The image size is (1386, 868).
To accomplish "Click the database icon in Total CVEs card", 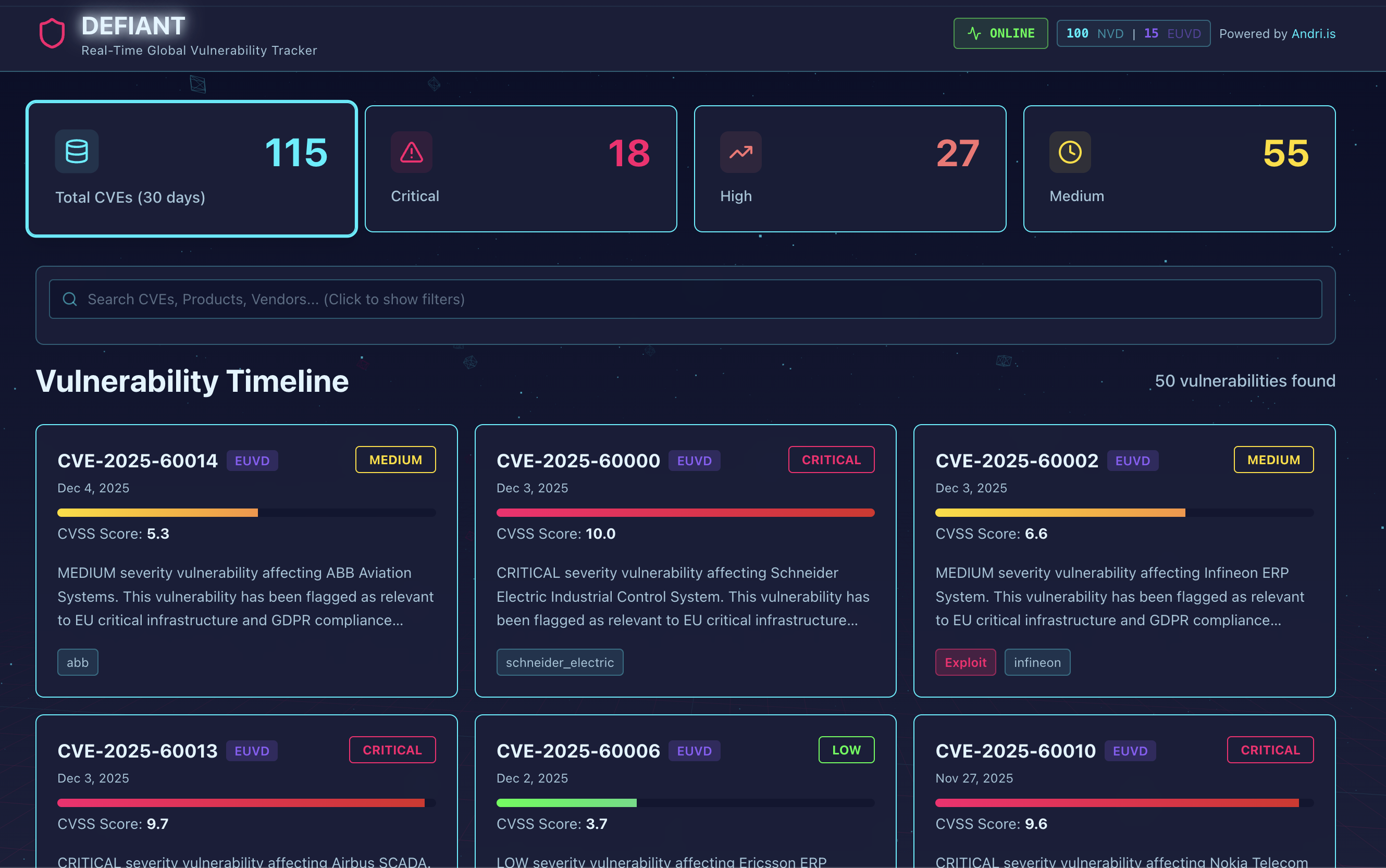I will point(77,152).
